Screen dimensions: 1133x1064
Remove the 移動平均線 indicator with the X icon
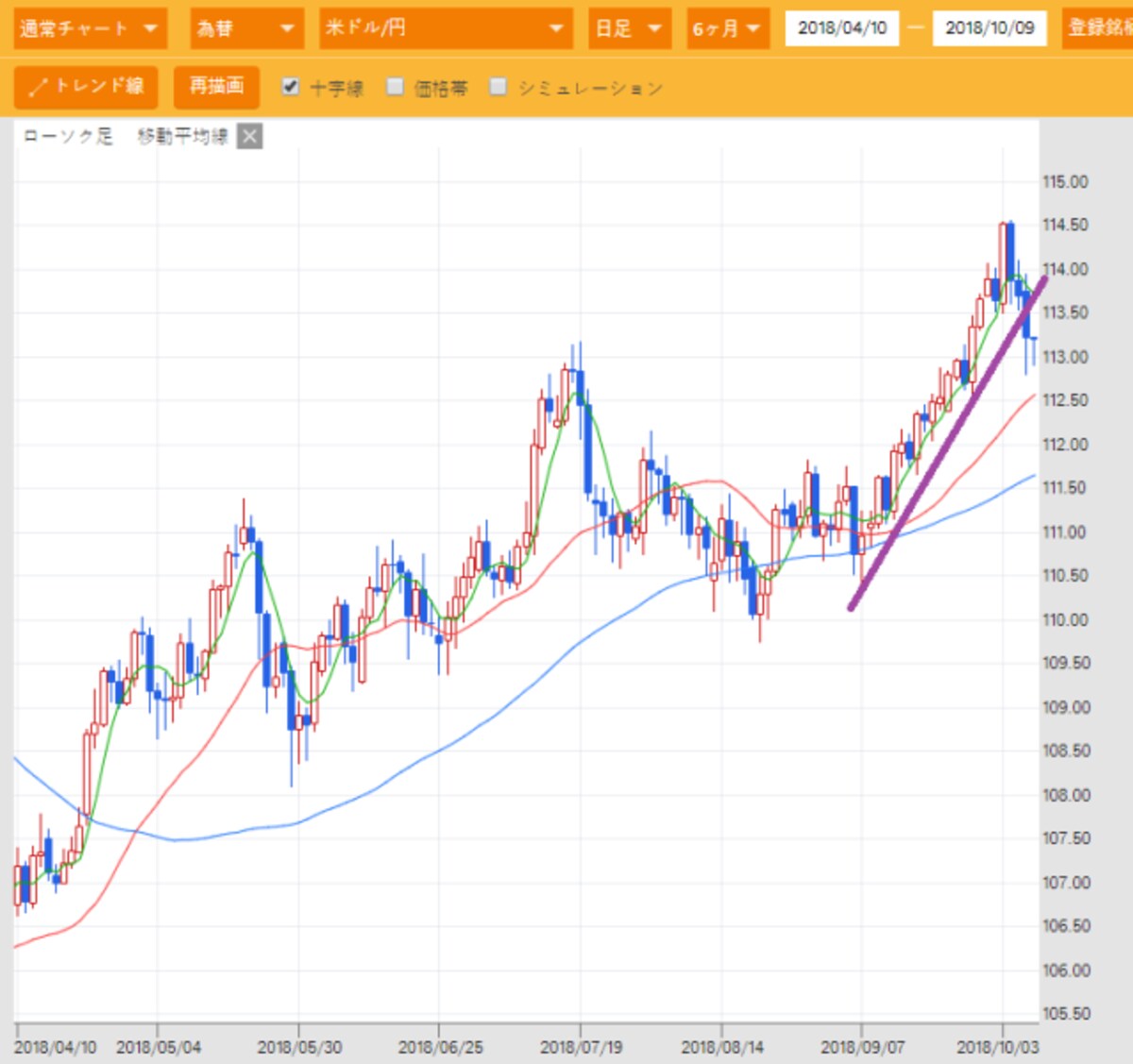249,137
